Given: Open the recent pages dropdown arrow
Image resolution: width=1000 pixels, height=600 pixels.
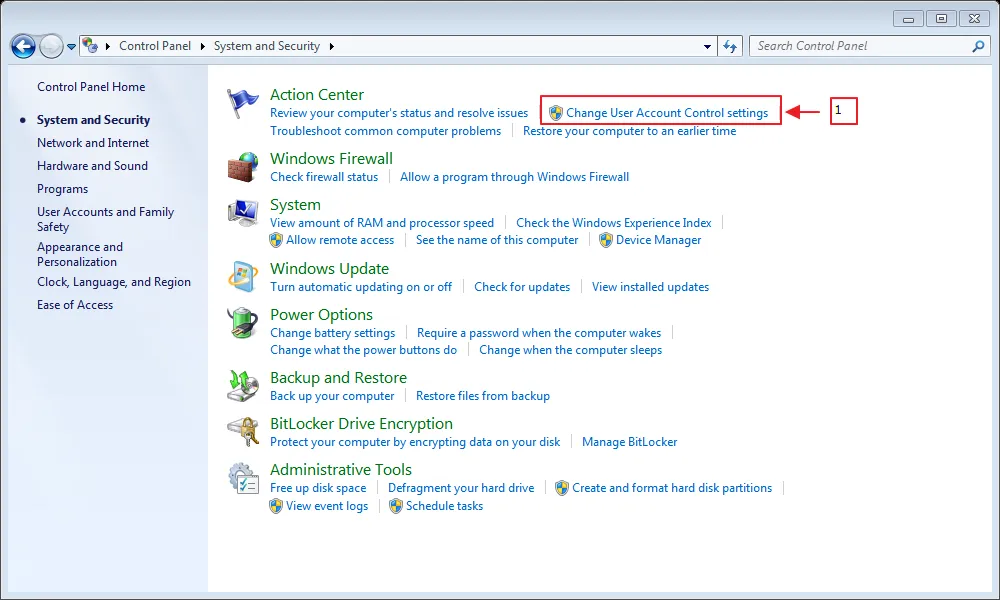Looking at the screenshot, I should tap(71, 47).
